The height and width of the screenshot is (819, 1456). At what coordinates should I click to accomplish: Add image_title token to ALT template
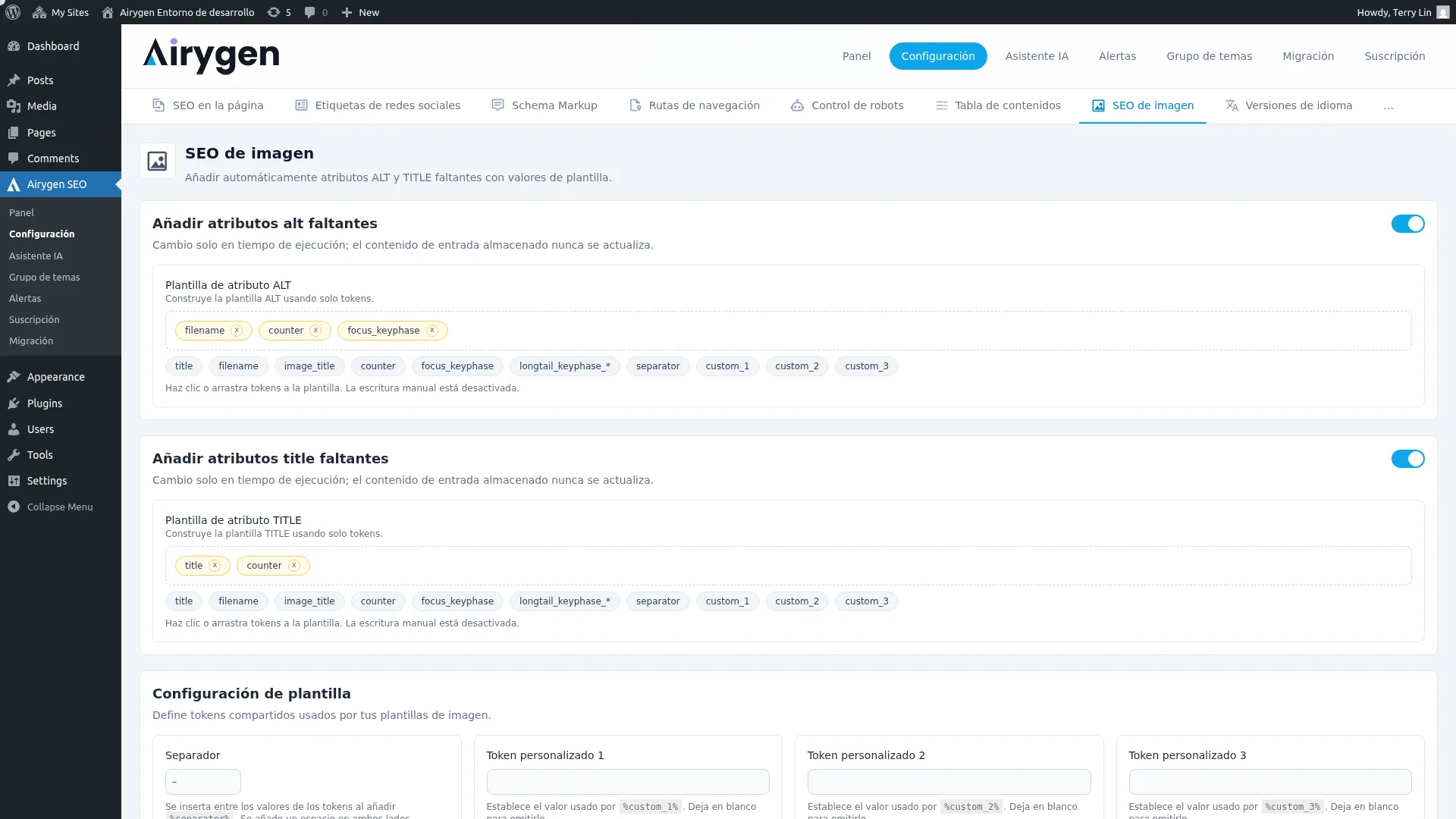(309, 366)
